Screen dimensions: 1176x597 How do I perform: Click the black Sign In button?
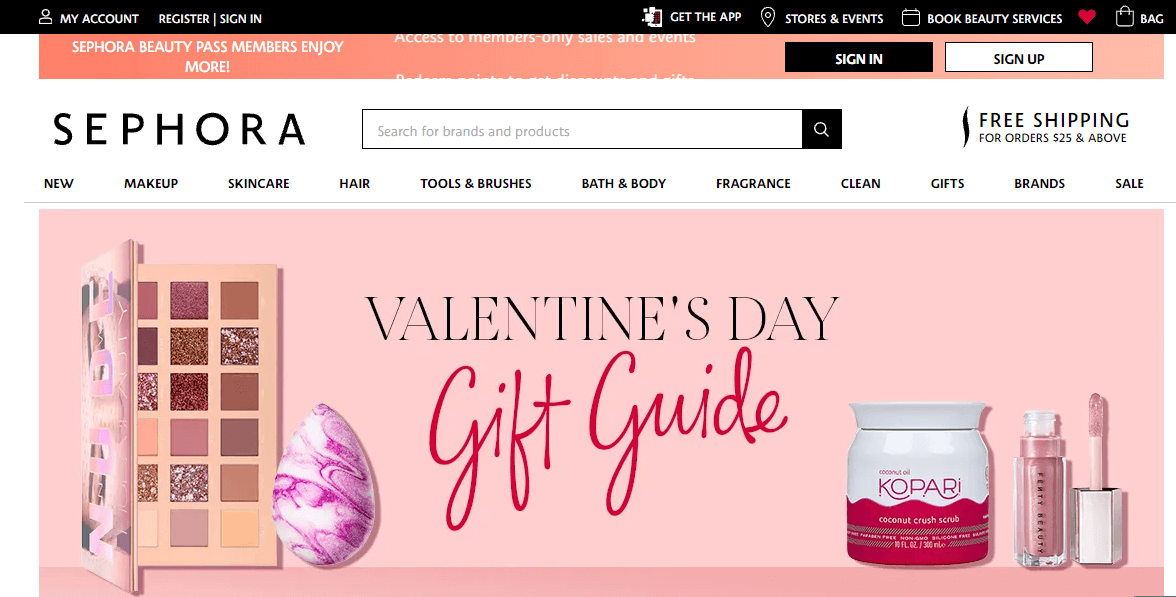point(859,58)
